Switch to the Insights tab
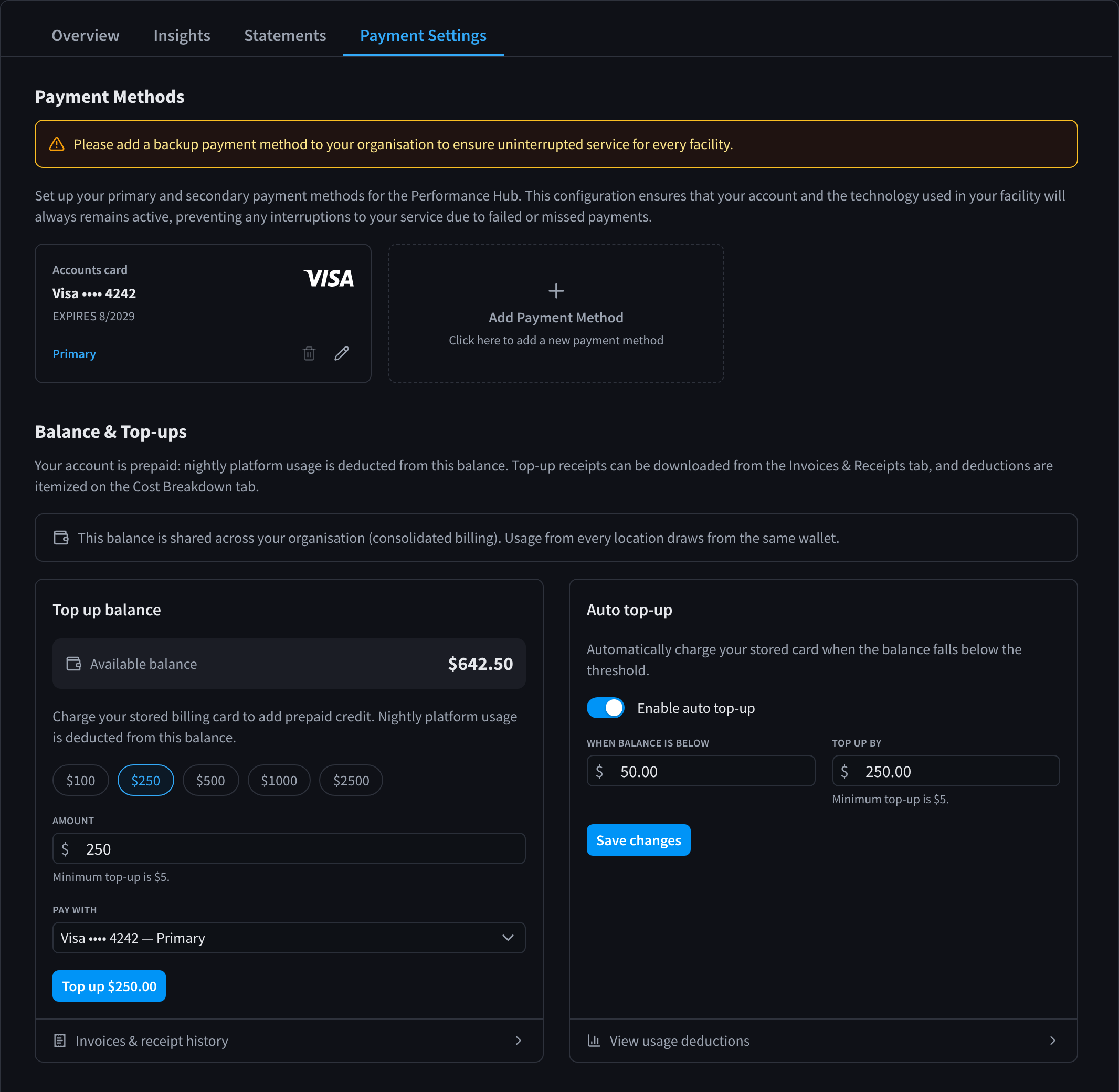 point(182,36)
